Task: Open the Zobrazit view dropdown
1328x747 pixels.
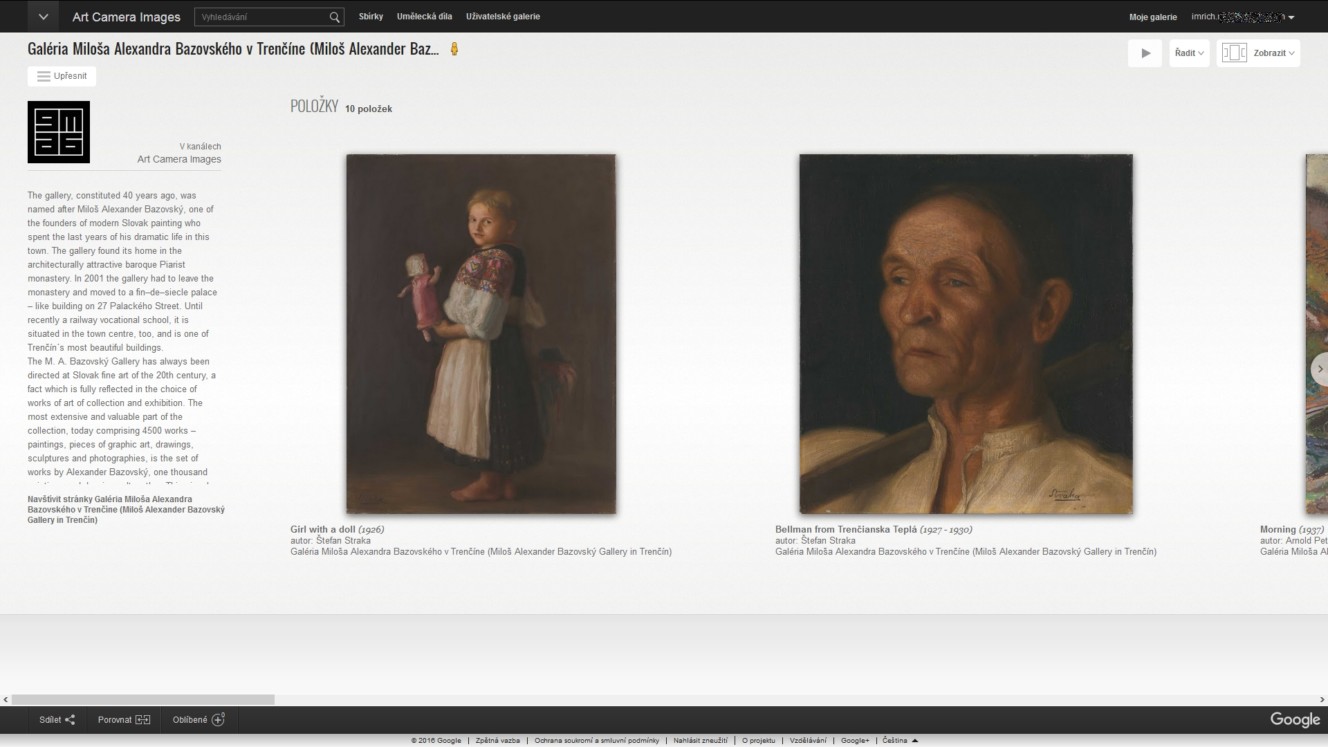Action: click(1258, 53)
